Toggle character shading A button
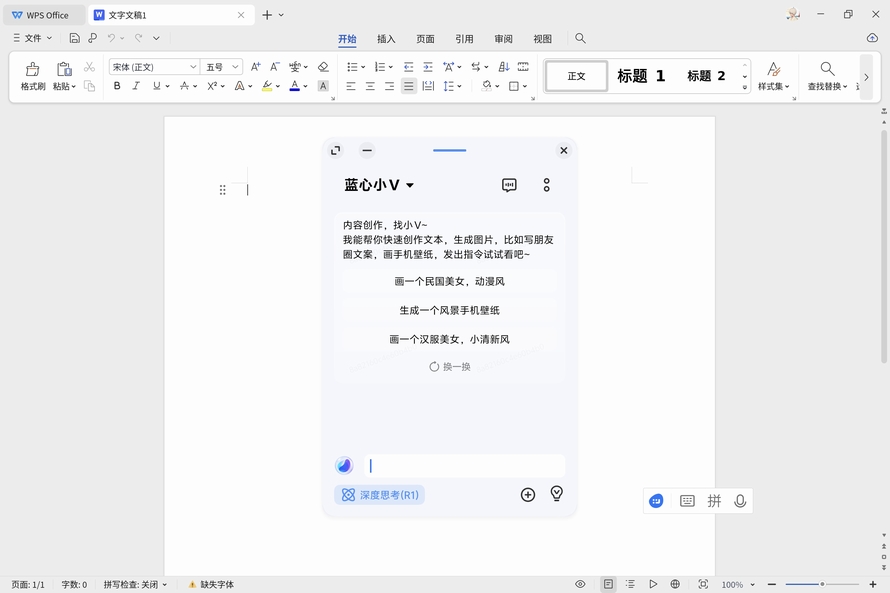 tap(323, 86)
